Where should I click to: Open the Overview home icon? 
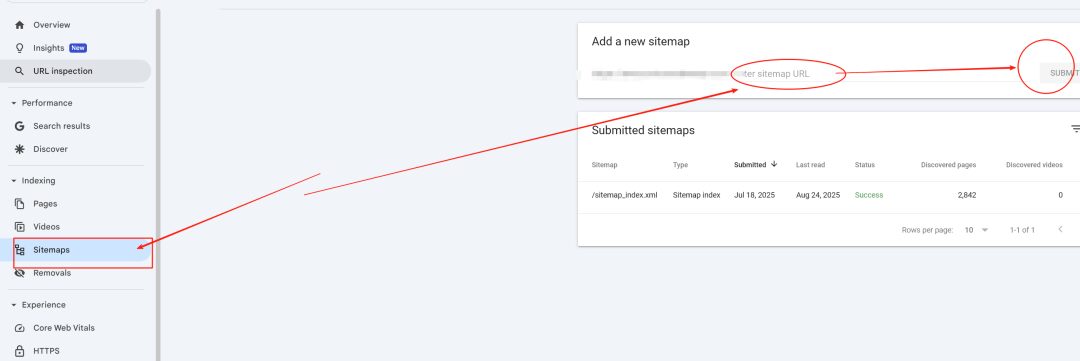19,25
